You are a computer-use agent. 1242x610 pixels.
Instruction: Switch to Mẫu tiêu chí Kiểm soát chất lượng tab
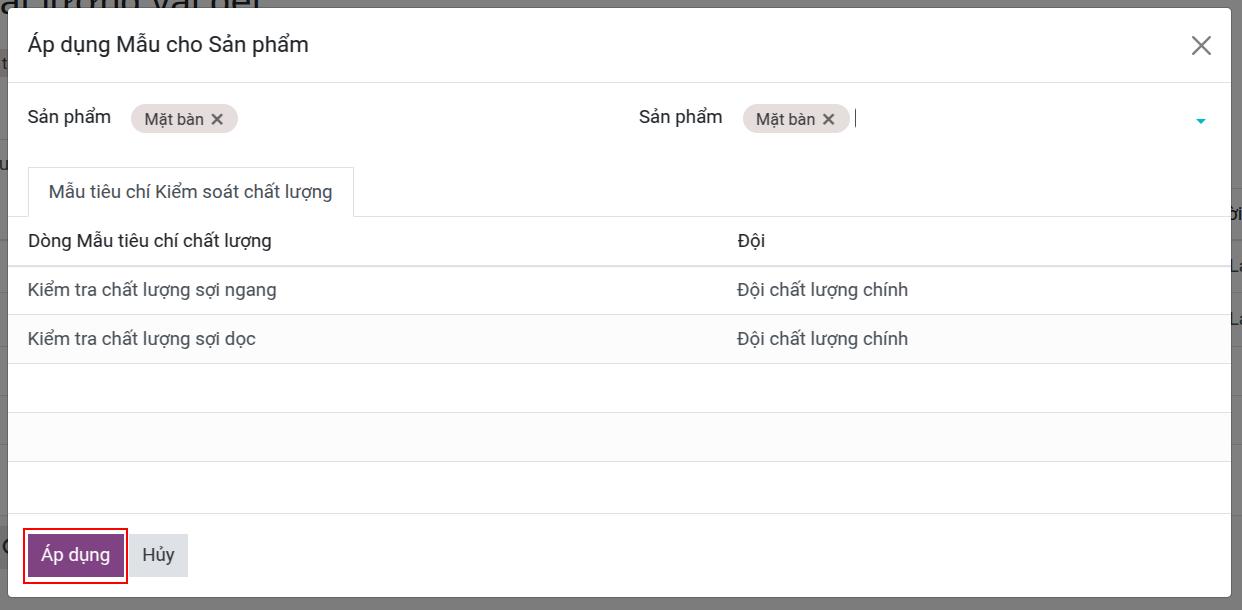[x=191, y=192]
